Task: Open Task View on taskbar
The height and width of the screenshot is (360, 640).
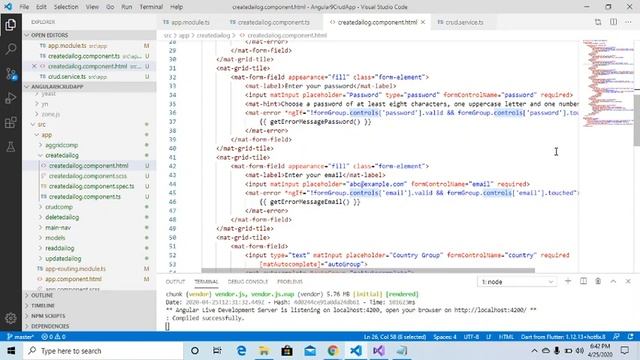Action: pyautogui.click(x=217, y=351)
